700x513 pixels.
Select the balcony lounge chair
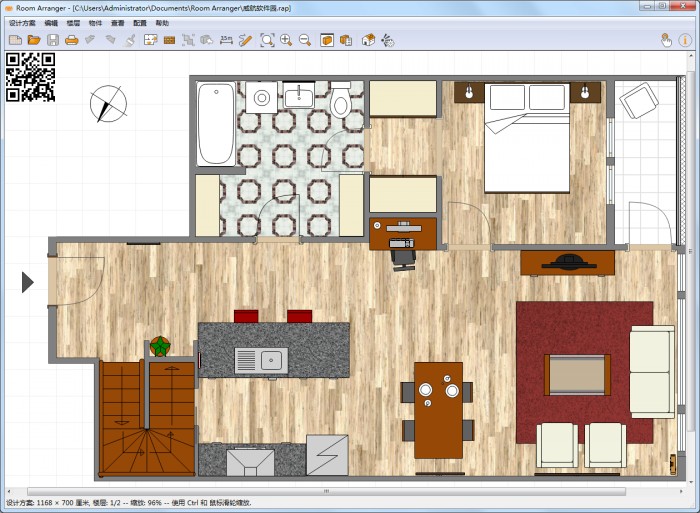point(639,100)
